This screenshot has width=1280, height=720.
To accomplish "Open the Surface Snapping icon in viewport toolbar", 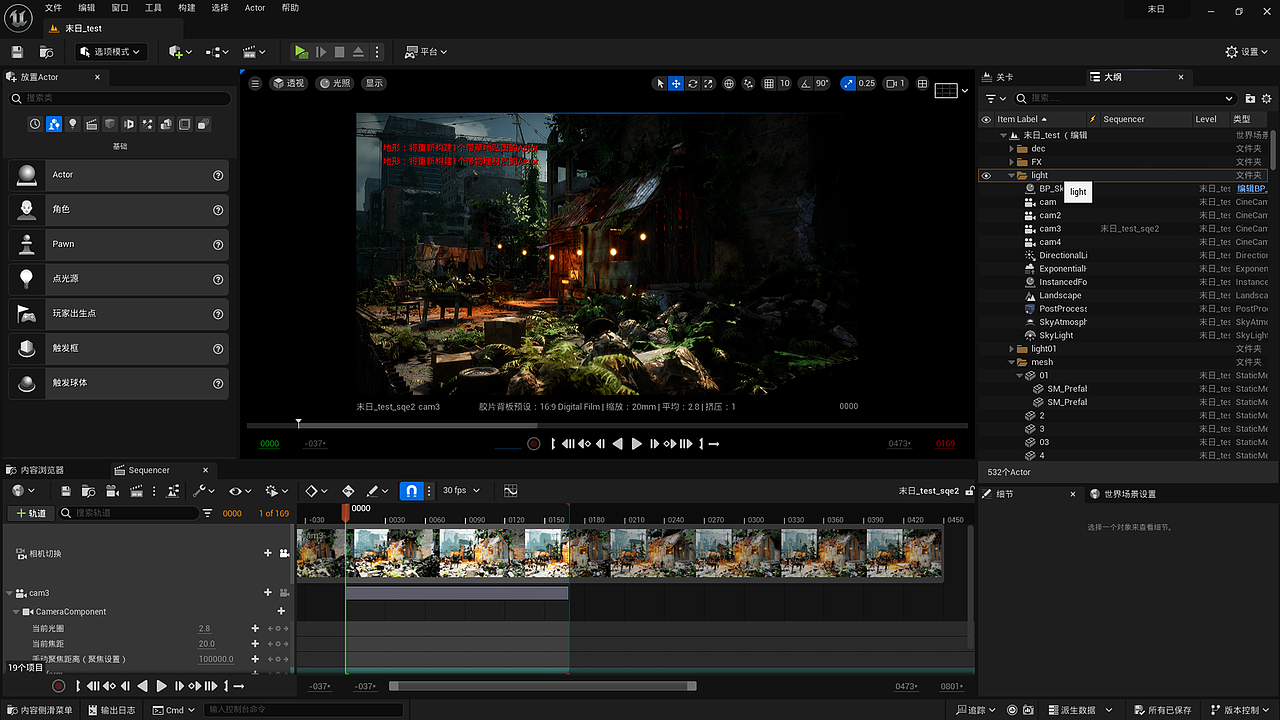I will [x=748, y=84].
